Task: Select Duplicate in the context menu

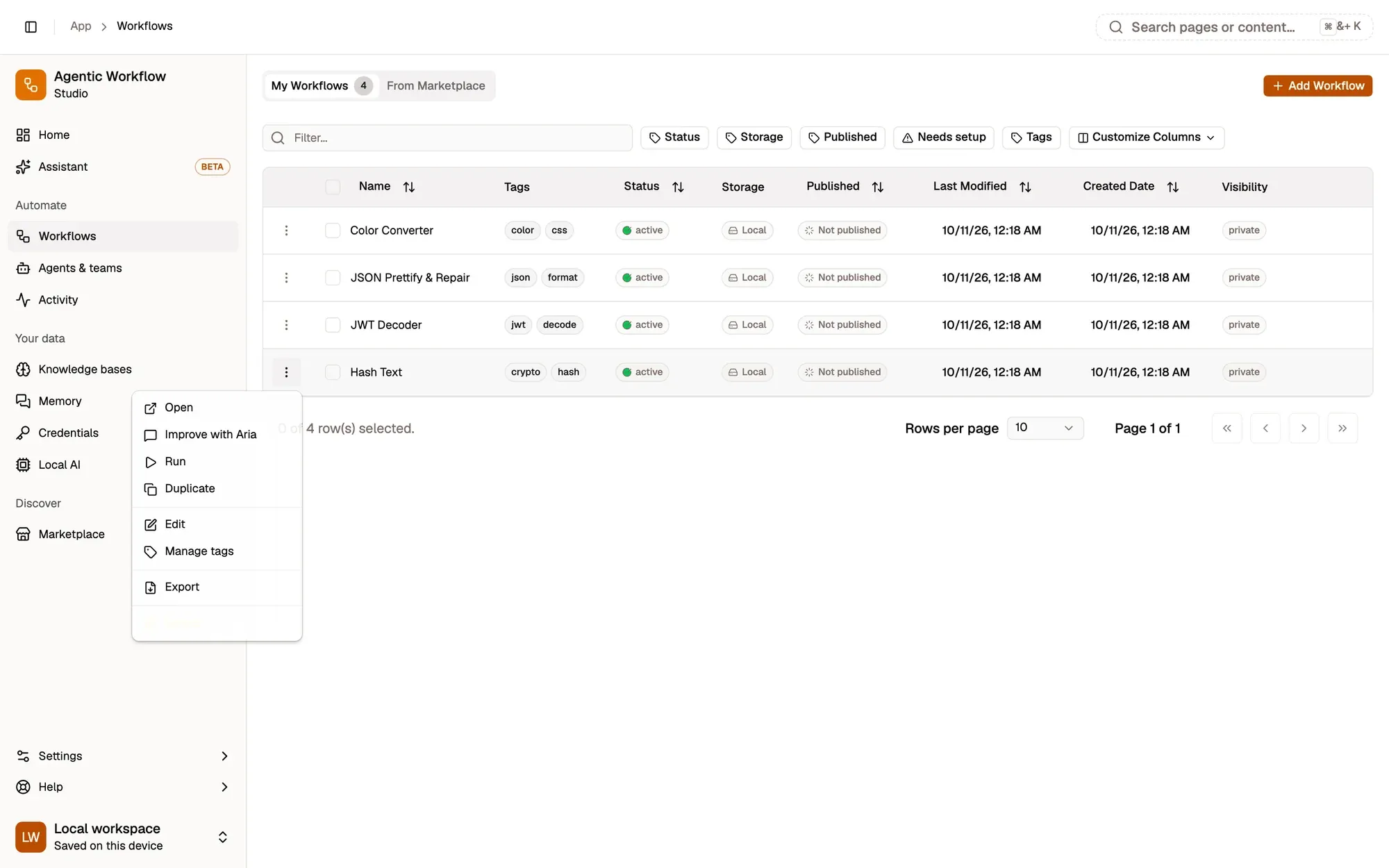Action: [x=217, y=489]
